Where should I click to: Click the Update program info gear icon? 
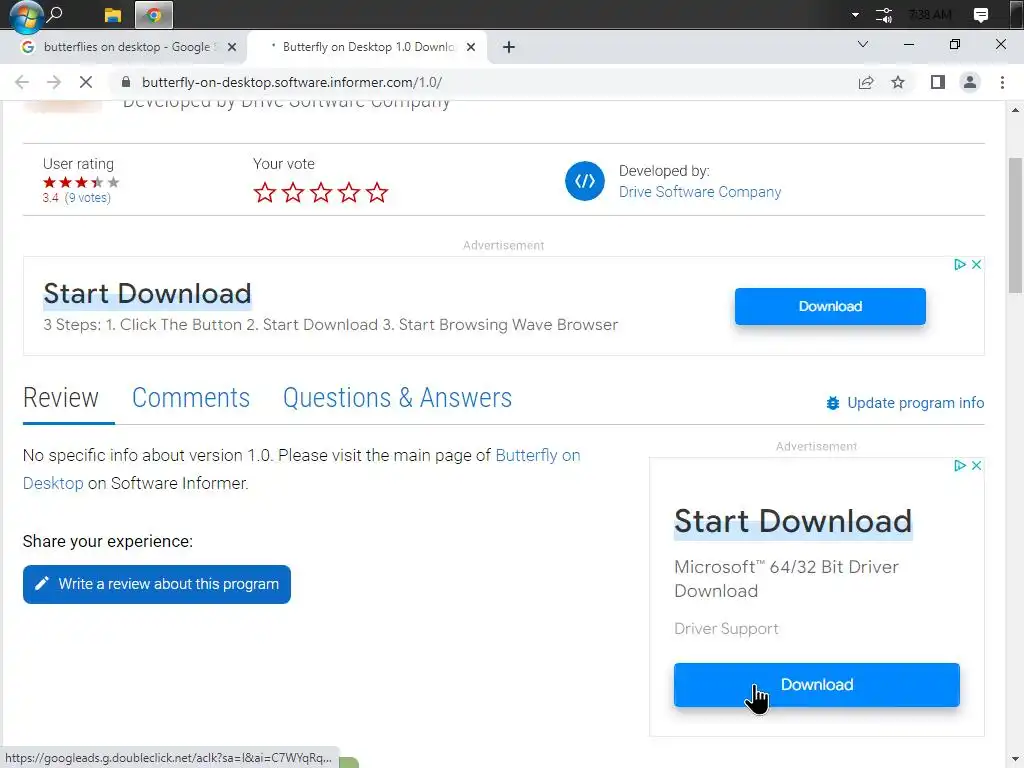(833, 403)
